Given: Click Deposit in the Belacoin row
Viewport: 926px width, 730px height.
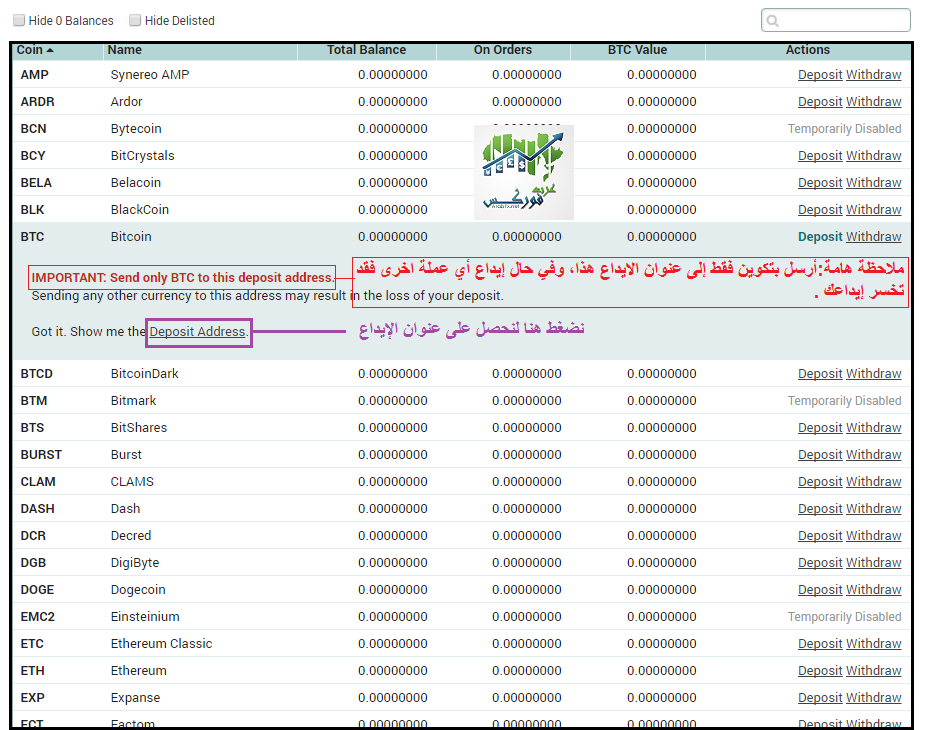Looking at the screenshot, I should click(820, 183).
